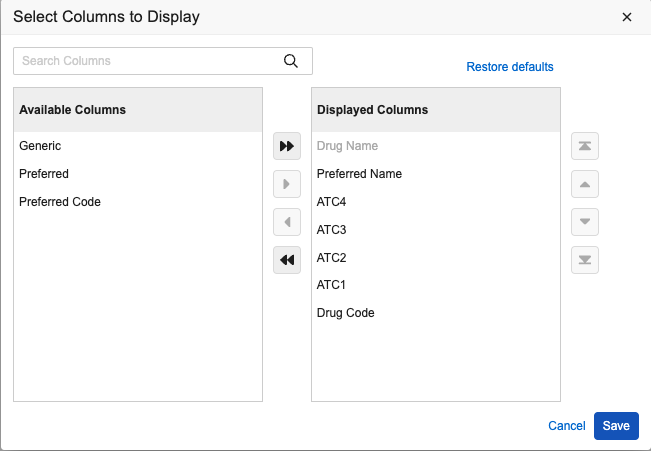Click the move up arrow icon

coord(585,184)
